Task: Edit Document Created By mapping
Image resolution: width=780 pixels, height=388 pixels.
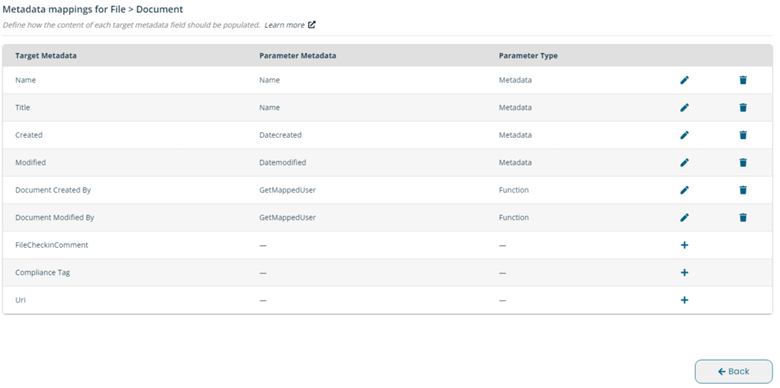Action: point(684,190)
